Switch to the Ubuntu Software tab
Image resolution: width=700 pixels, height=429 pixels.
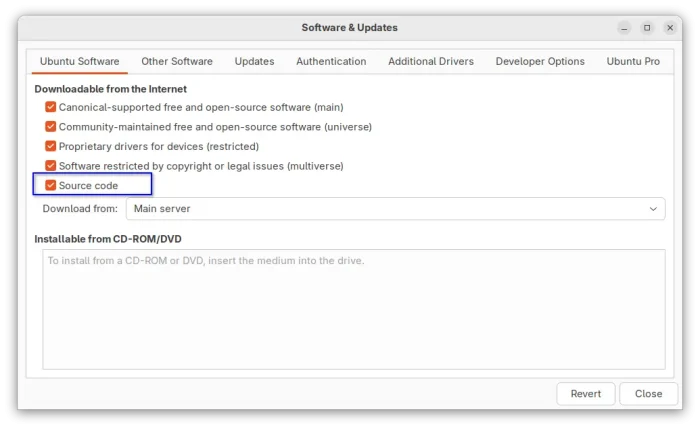pyautogui.click(x=79, y=62)
